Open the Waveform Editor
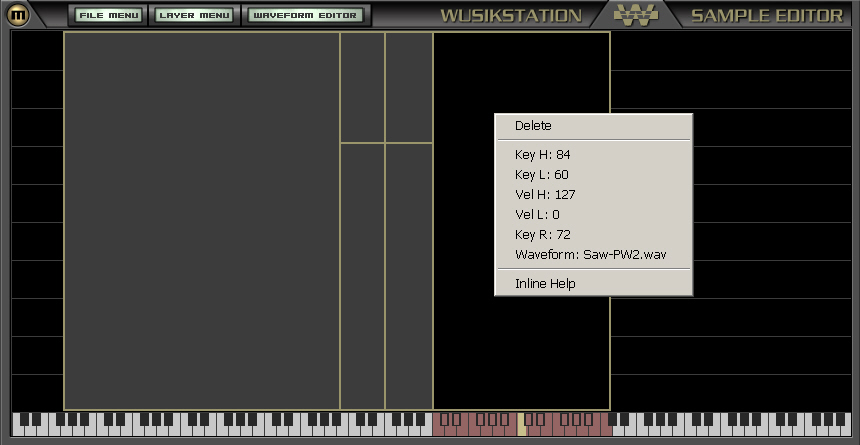Screen dimensions: 860x445 305,15
